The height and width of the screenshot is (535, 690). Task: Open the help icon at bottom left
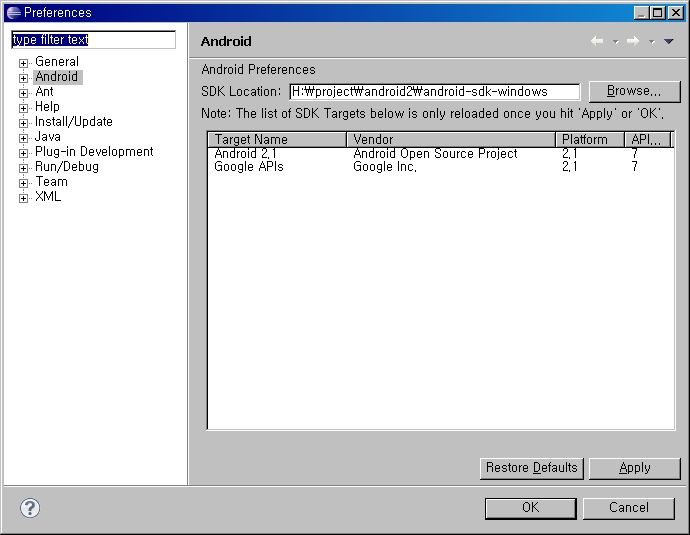coord(30,508)
